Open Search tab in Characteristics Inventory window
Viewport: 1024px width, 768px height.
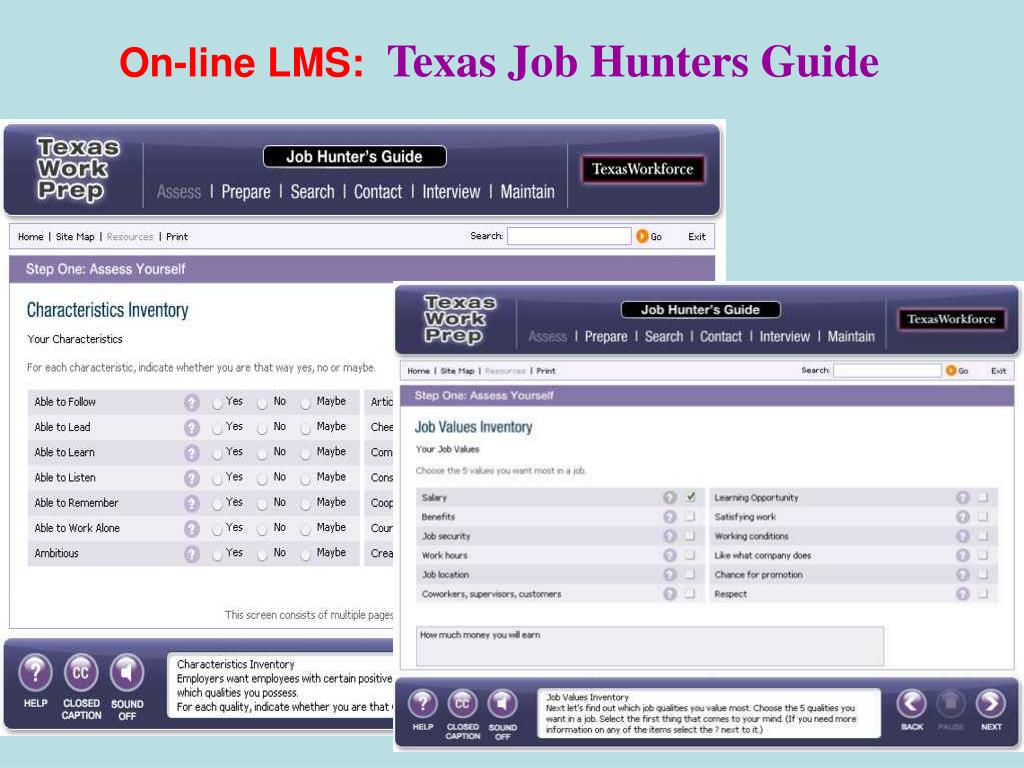(312, 192)
